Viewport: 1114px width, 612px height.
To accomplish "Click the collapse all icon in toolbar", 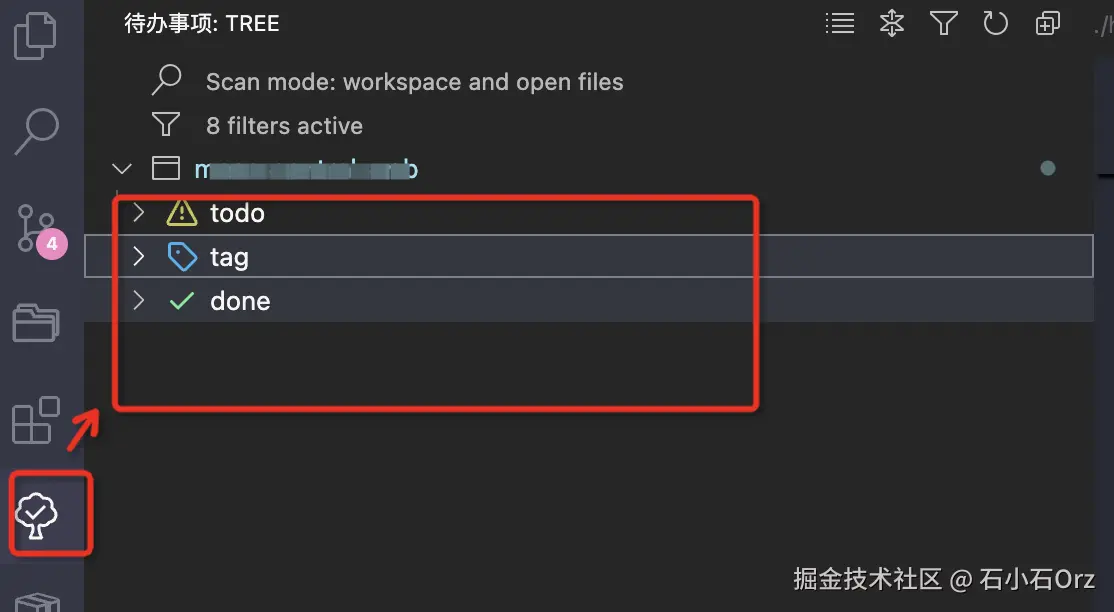I will click(1047, 24).
